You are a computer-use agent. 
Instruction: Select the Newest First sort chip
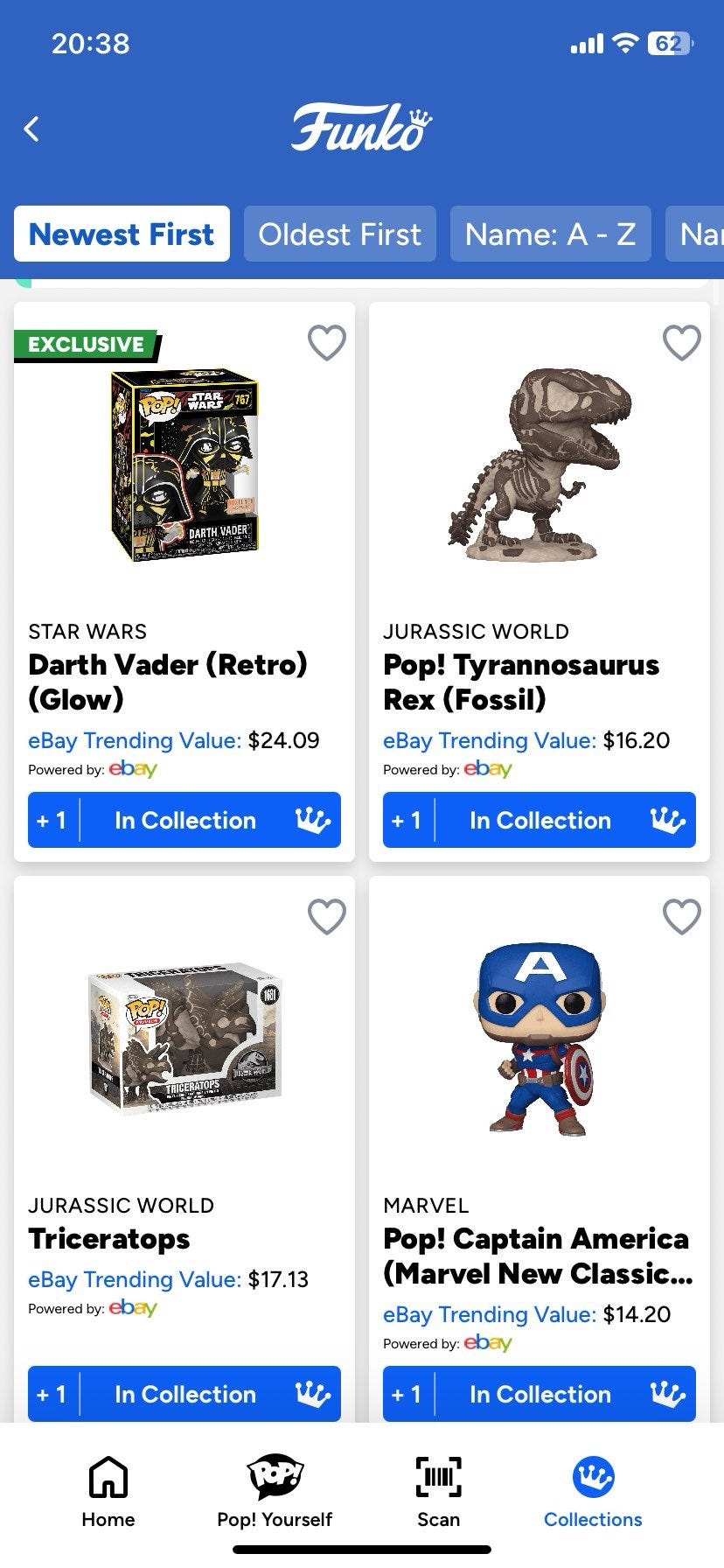(x=122, y=234)
